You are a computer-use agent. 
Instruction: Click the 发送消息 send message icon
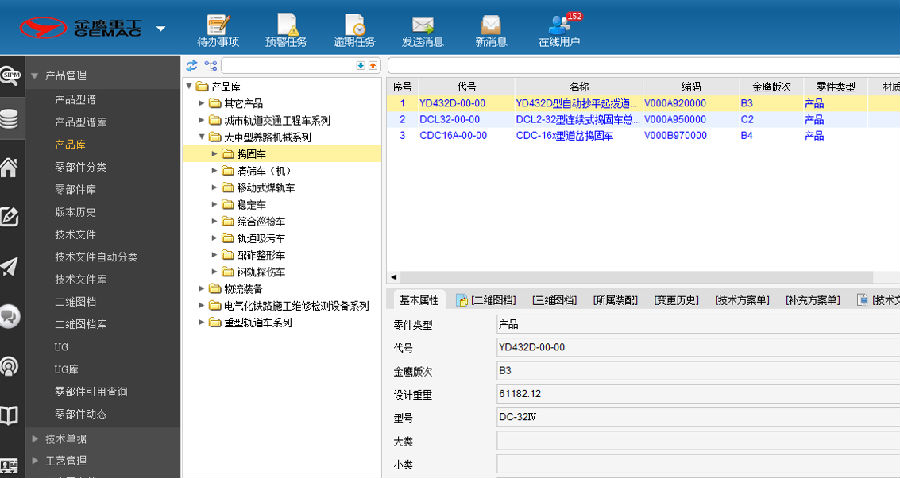point(422,30)
